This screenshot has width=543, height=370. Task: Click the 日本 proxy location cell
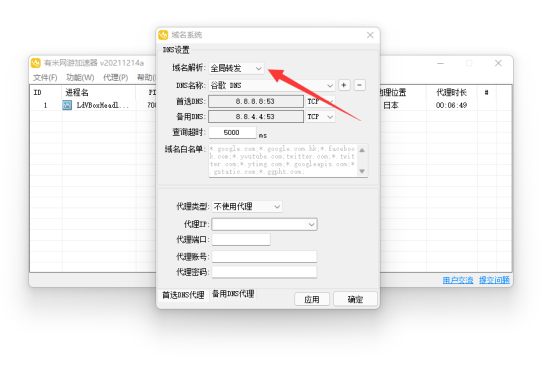click(391, 105)
